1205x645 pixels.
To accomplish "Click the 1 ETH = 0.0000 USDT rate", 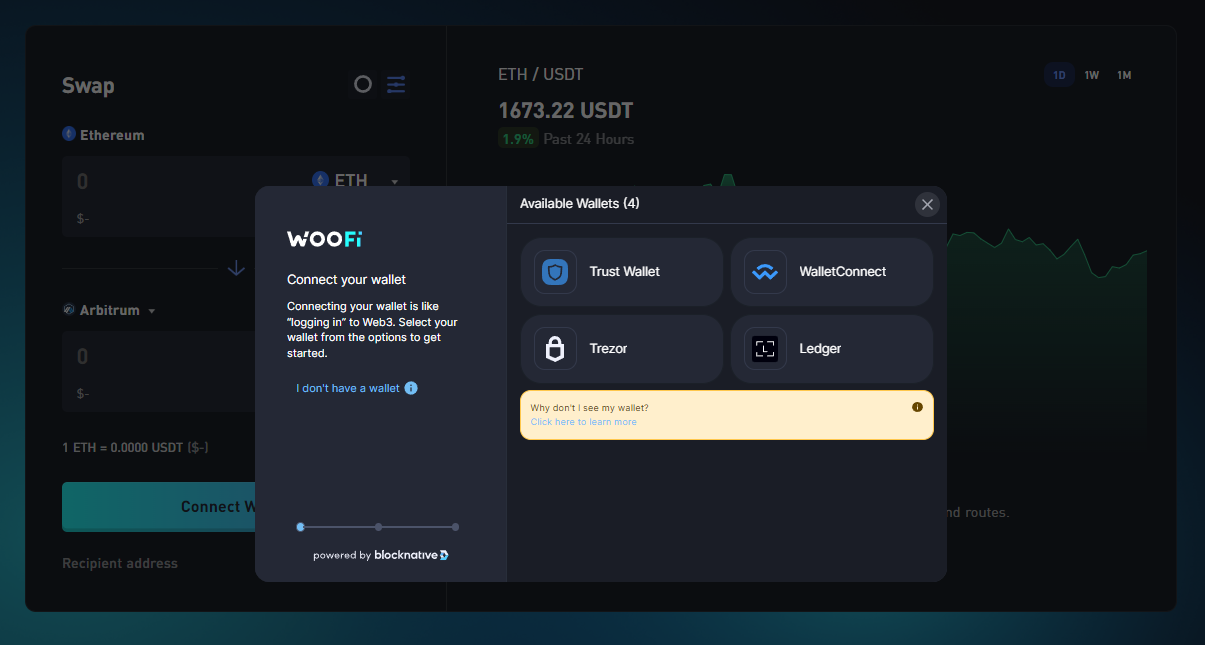I will [136, 447].
